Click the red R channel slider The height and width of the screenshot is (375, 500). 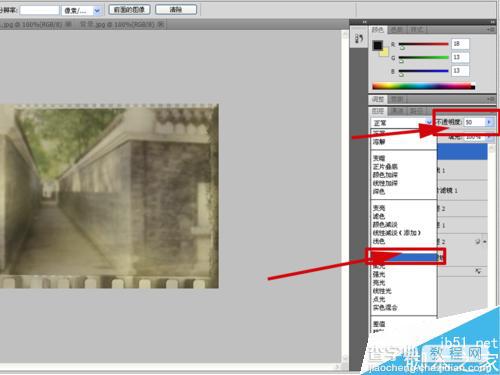423,44
